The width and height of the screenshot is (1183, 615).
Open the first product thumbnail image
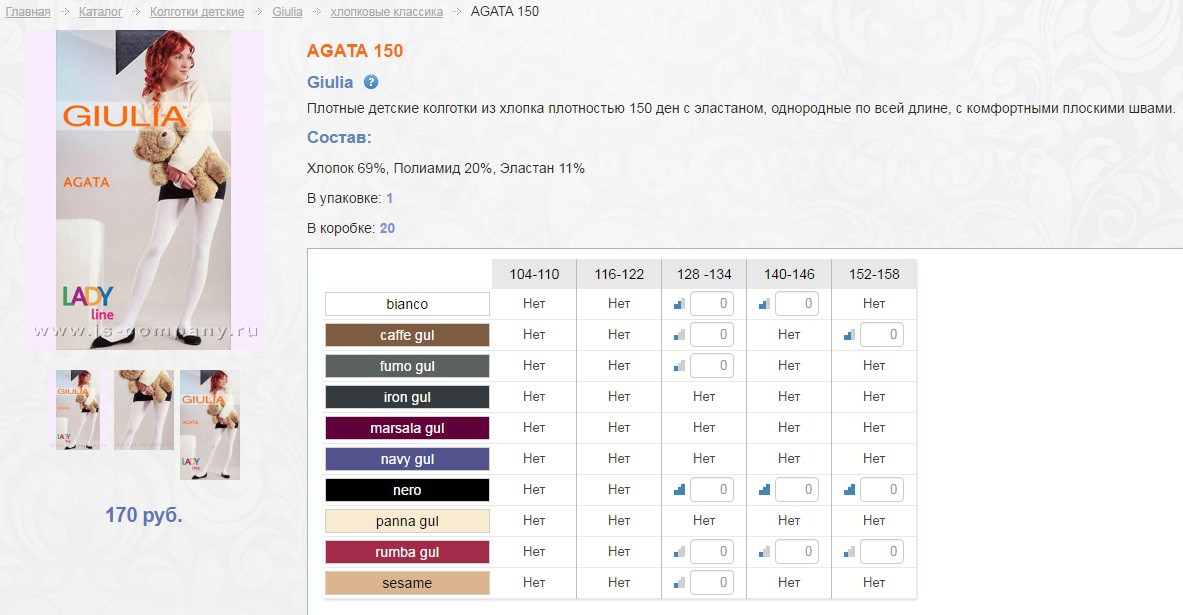(x=78, y=409)
